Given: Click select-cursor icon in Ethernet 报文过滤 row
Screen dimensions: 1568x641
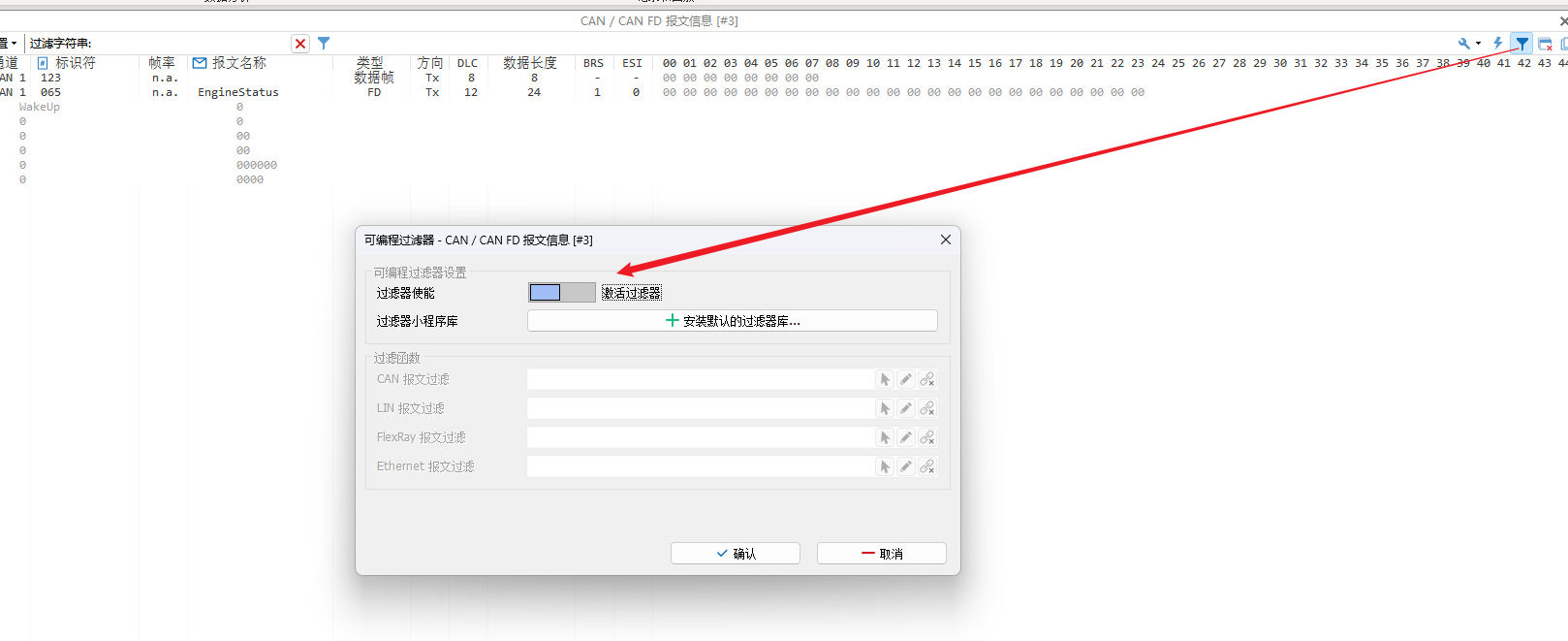Looking at the screenshot, I should pyautogui.click(x=885, y=466).
